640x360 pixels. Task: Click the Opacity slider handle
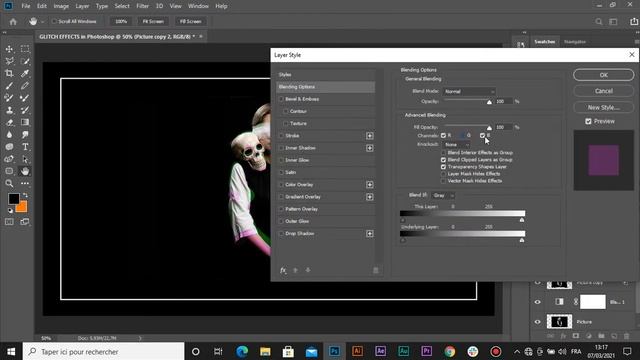(489, 102)
